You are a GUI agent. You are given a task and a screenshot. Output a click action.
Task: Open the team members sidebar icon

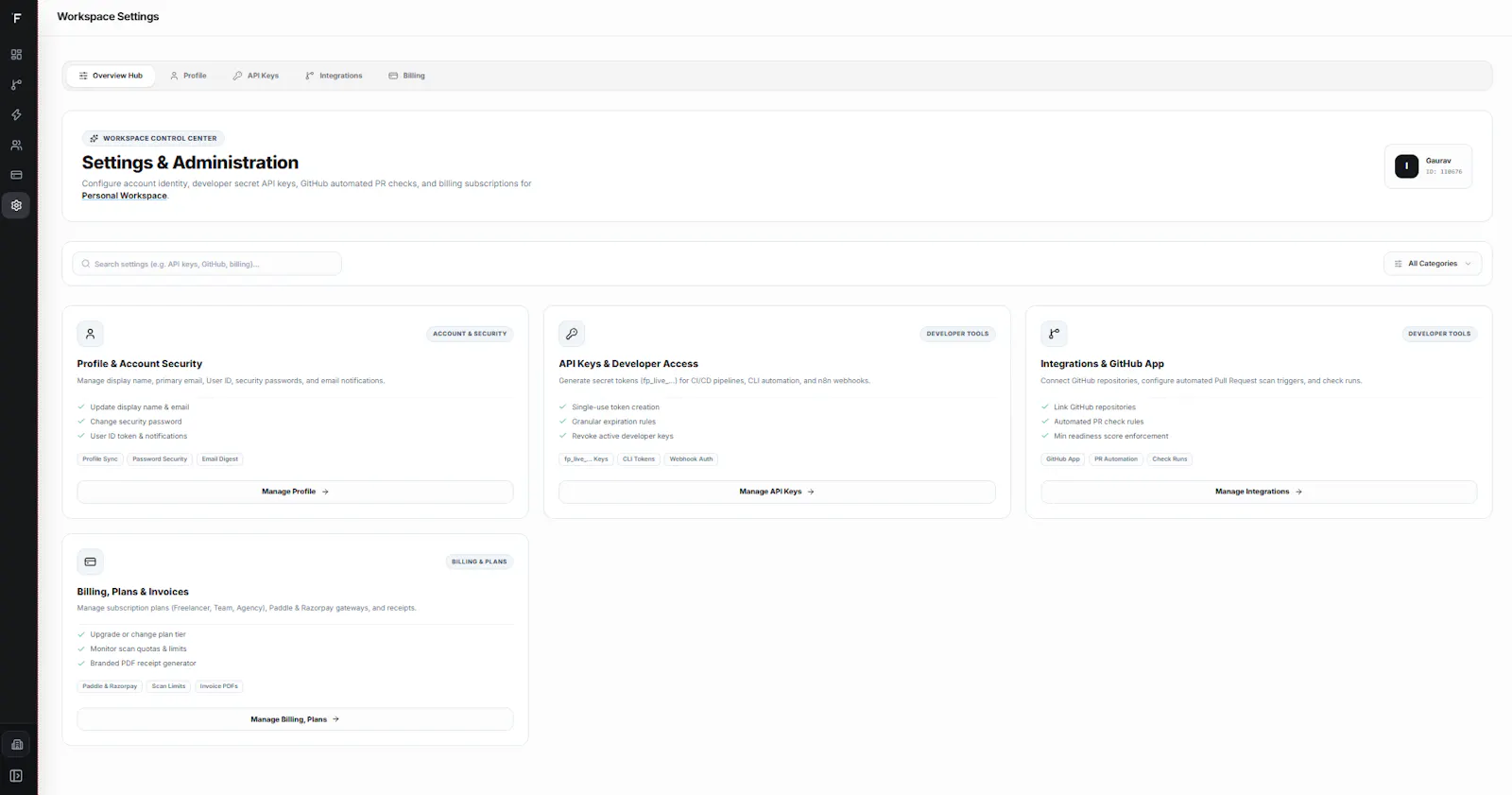16,146
